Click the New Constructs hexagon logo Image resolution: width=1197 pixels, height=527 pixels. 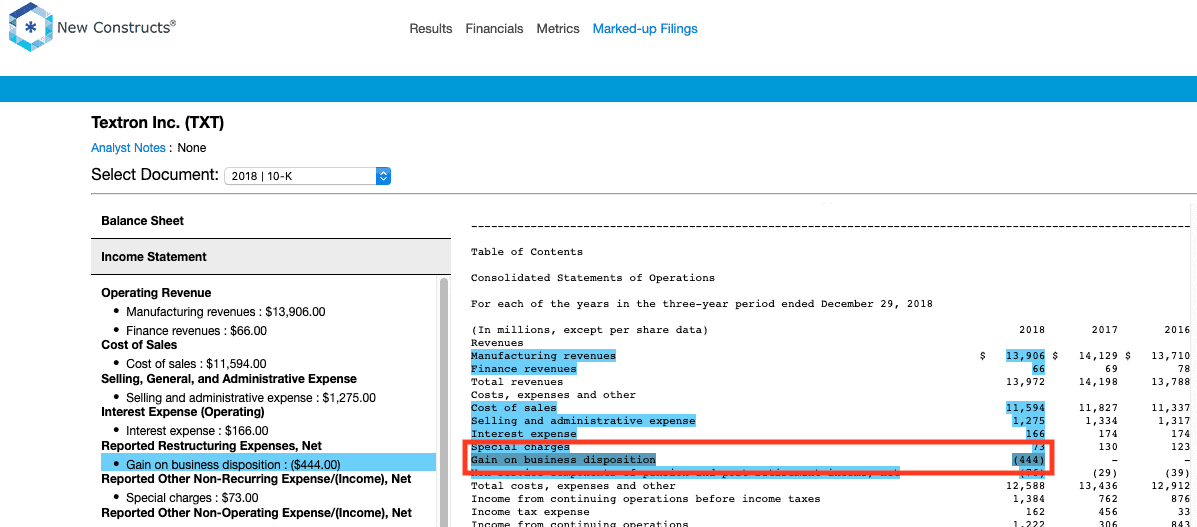click(31, 27)
